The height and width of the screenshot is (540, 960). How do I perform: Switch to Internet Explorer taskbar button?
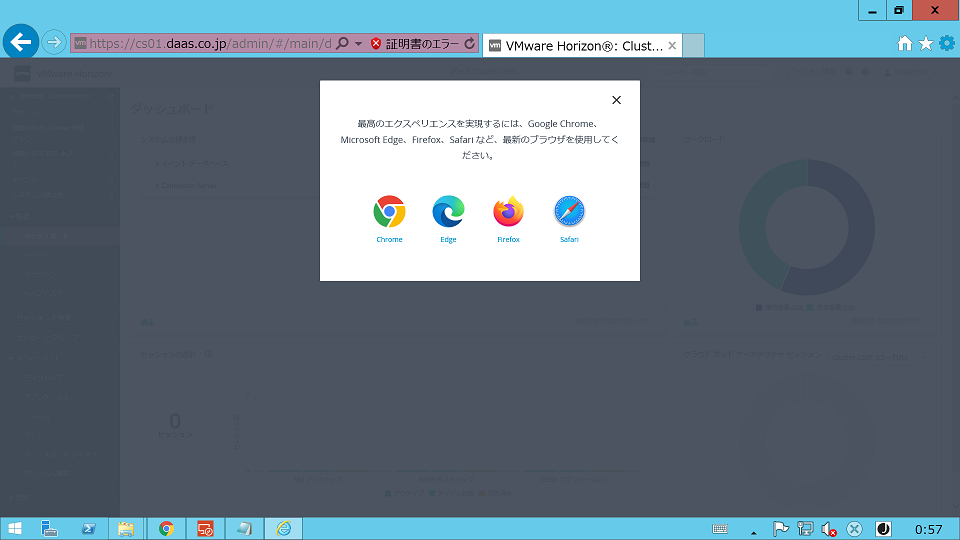click(283, 528)
